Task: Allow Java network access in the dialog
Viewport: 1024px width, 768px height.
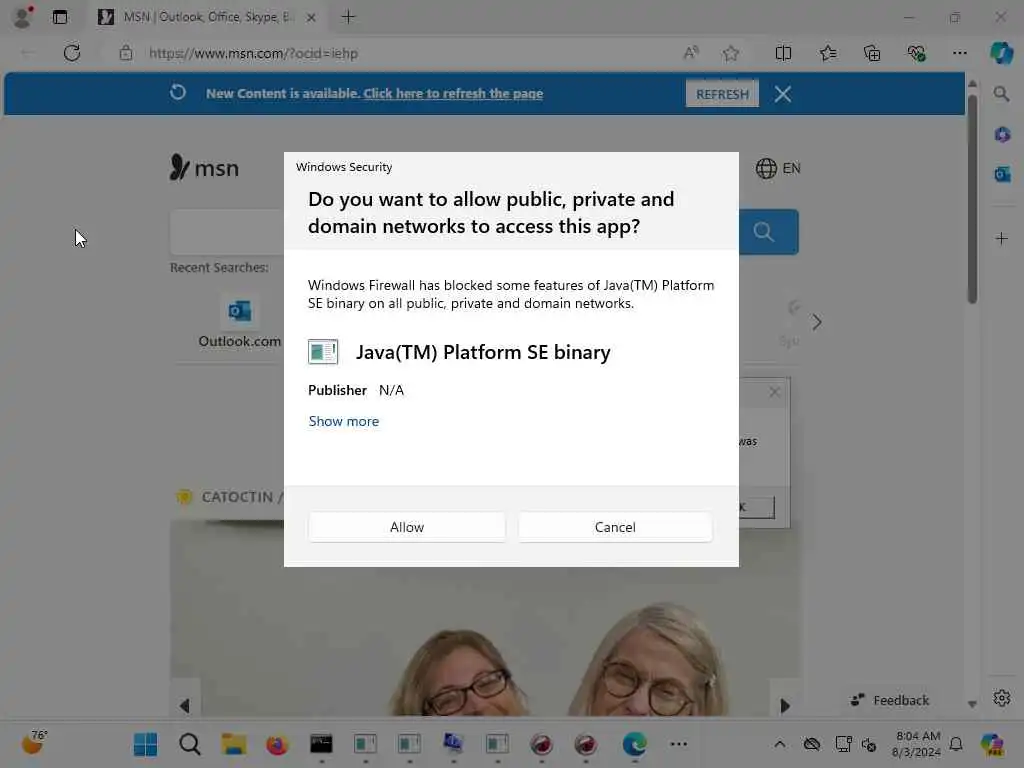Action: [x=406, y=526]
